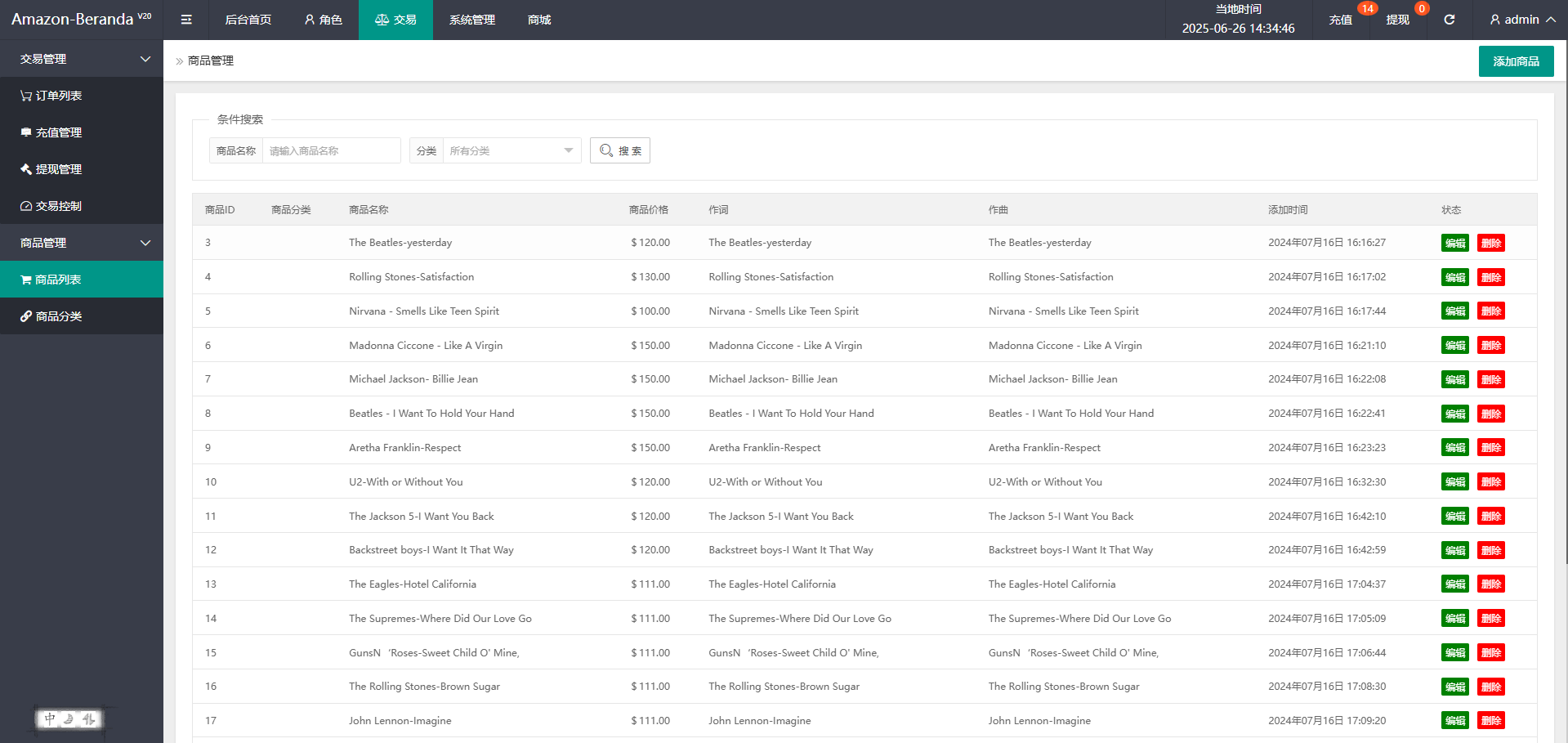Image resolution: width=1568 pixels, height=743 pixels.
Task: Open the 商城 top menu
Action: [x=539, y=20]
